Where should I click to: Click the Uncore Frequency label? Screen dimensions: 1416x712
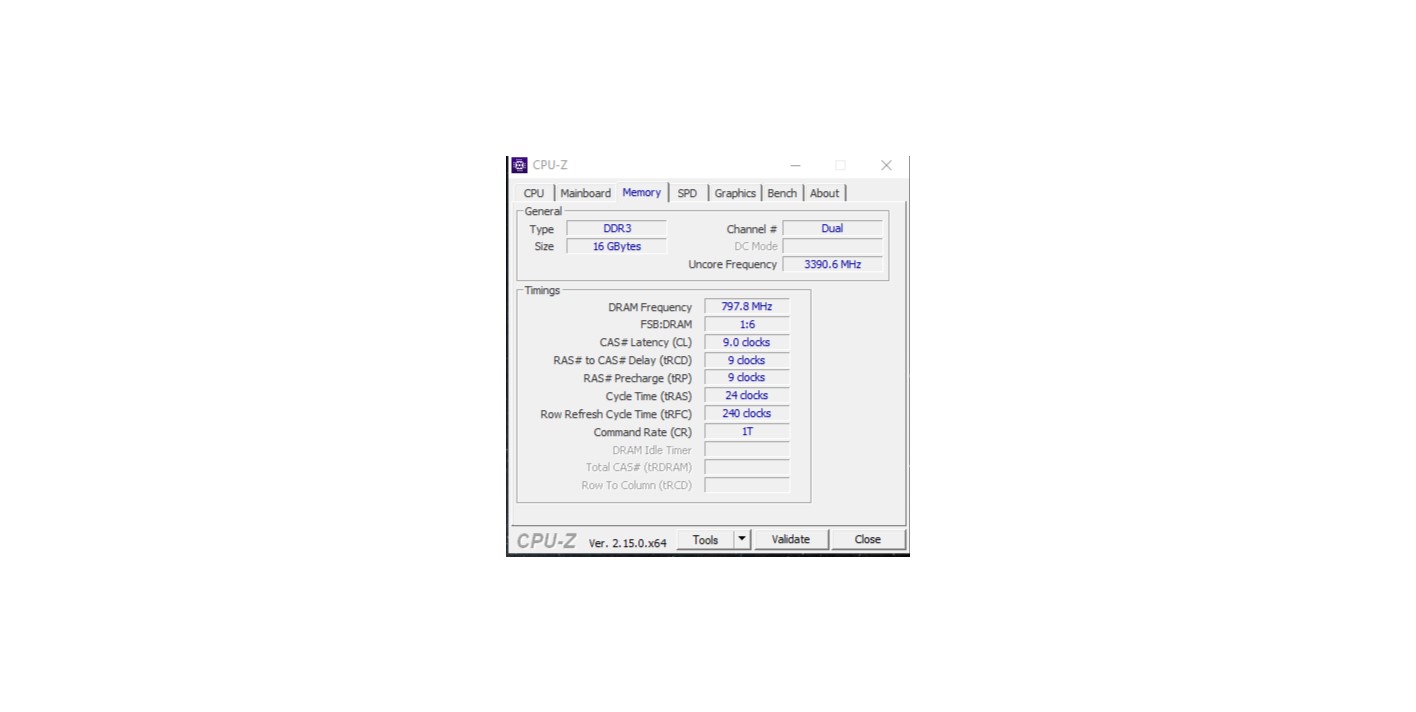coord(733,264)
